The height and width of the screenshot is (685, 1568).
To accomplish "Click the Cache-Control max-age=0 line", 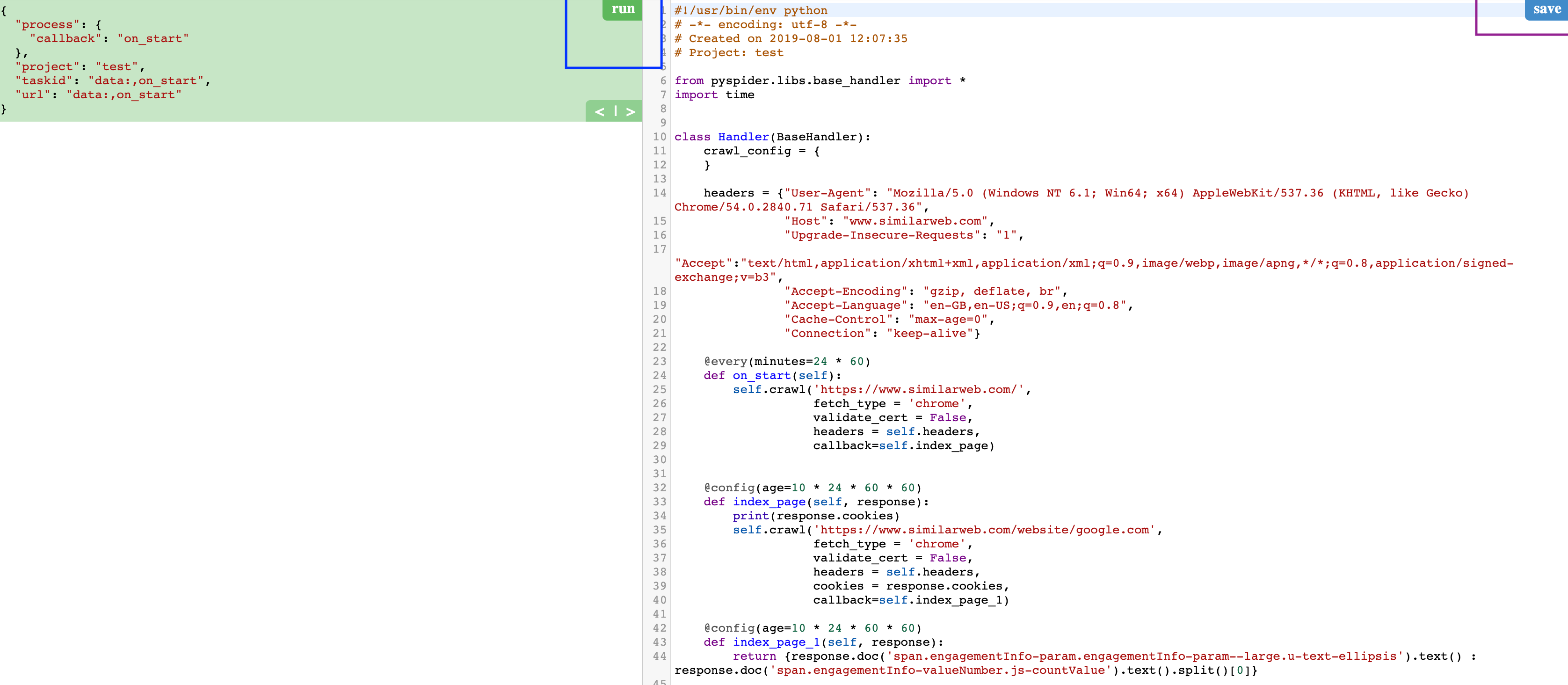I will point(889,319).
